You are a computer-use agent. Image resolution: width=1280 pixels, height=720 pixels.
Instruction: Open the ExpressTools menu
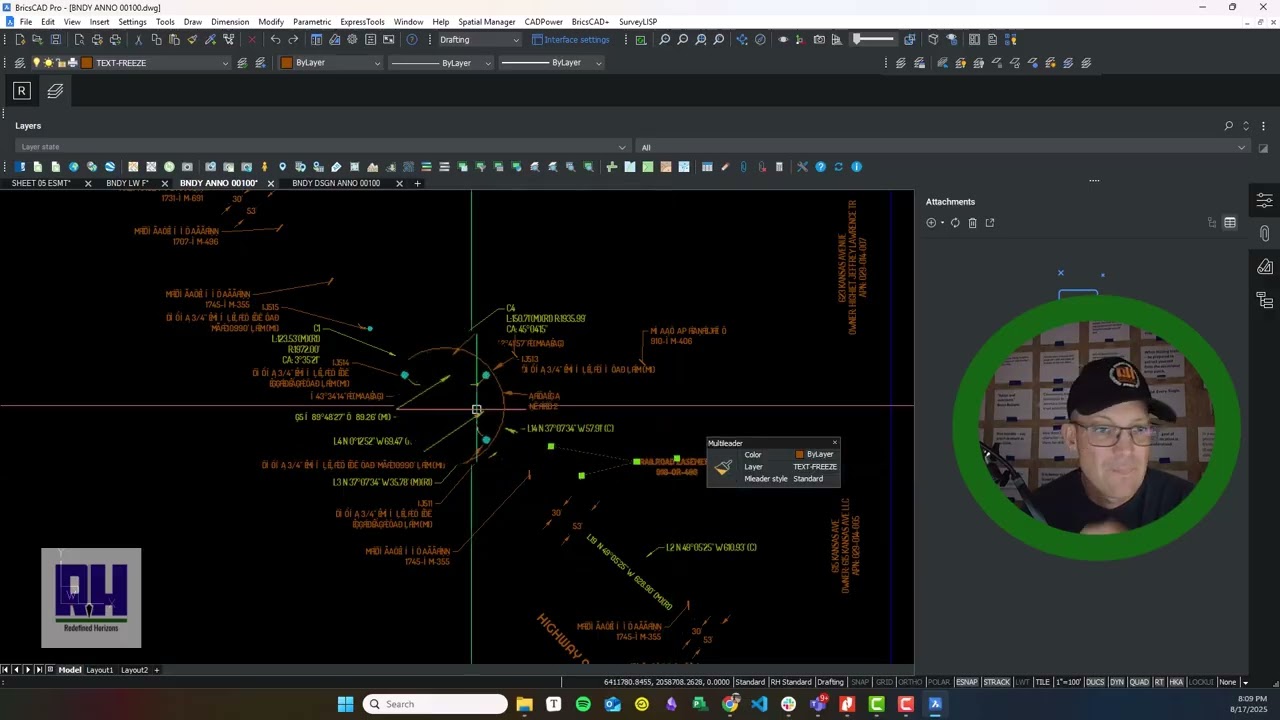pyautogui.click(x=362, y=22)
